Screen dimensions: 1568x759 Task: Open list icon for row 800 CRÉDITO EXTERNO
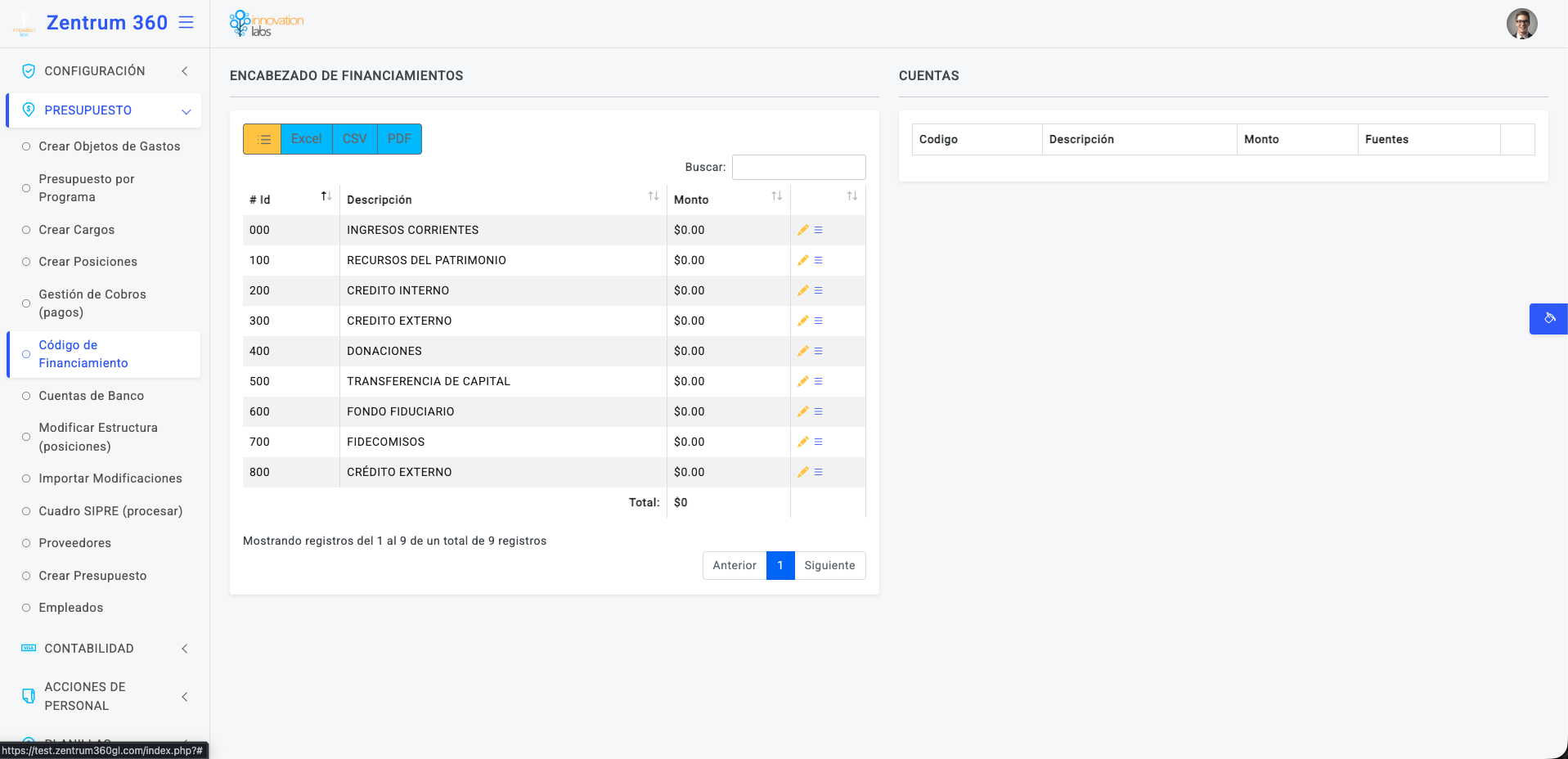[818, 472]
